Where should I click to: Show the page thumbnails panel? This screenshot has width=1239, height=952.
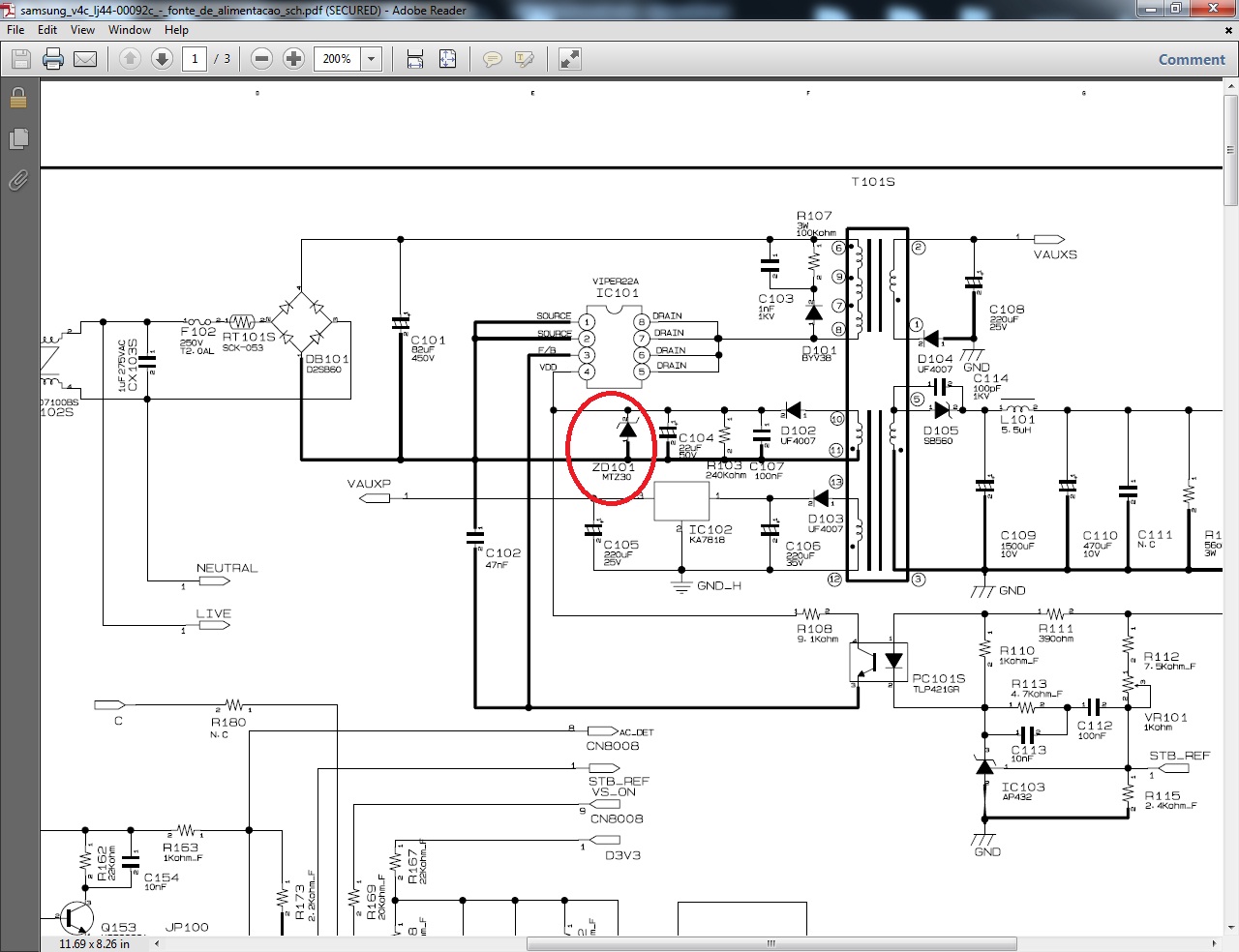tap(18, 139)
